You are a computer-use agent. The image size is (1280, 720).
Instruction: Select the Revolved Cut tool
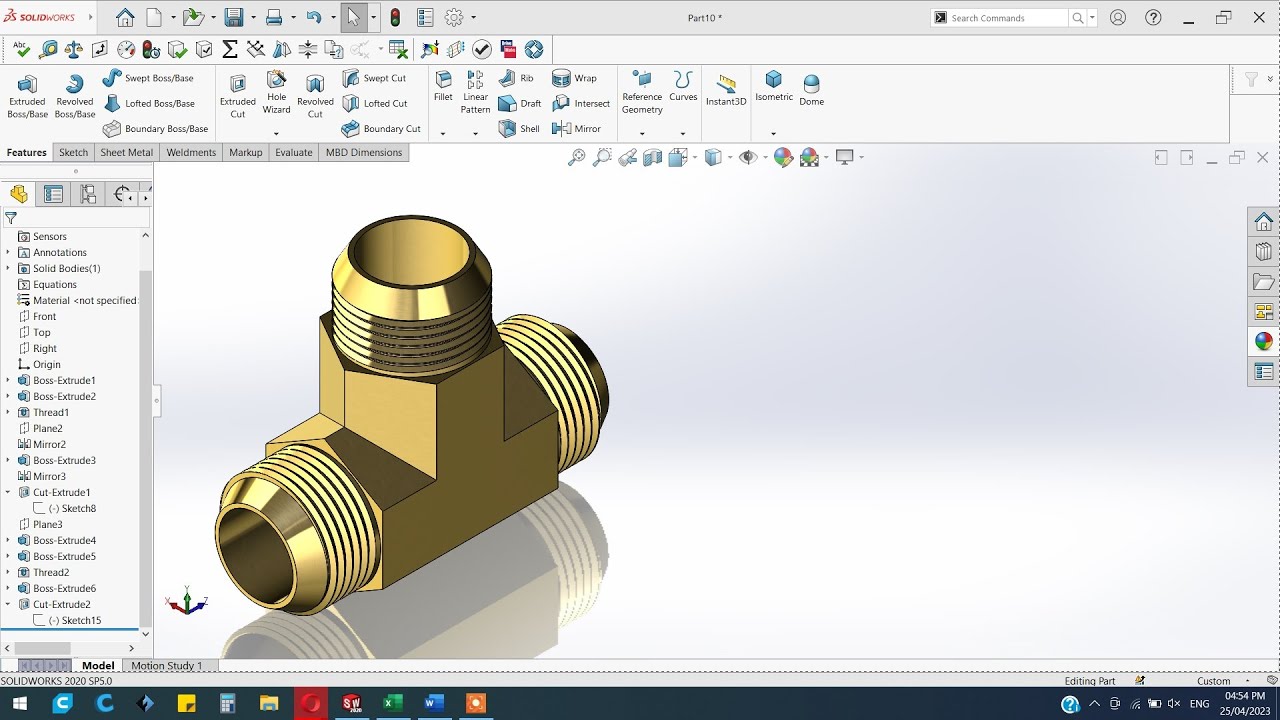coord(315,97)
